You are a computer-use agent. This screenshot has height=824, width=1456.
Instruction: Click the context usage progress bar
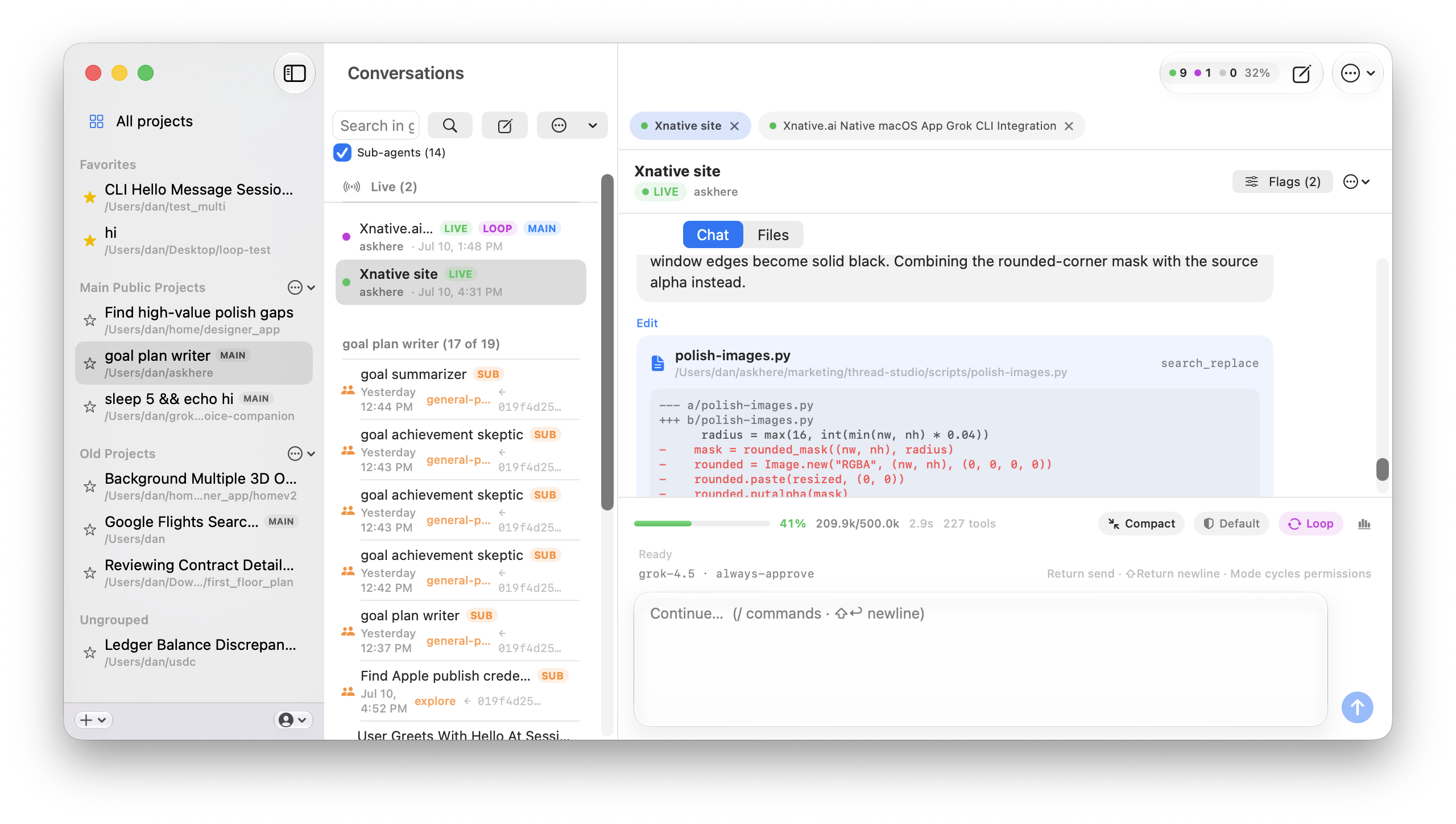pos(702,524)
